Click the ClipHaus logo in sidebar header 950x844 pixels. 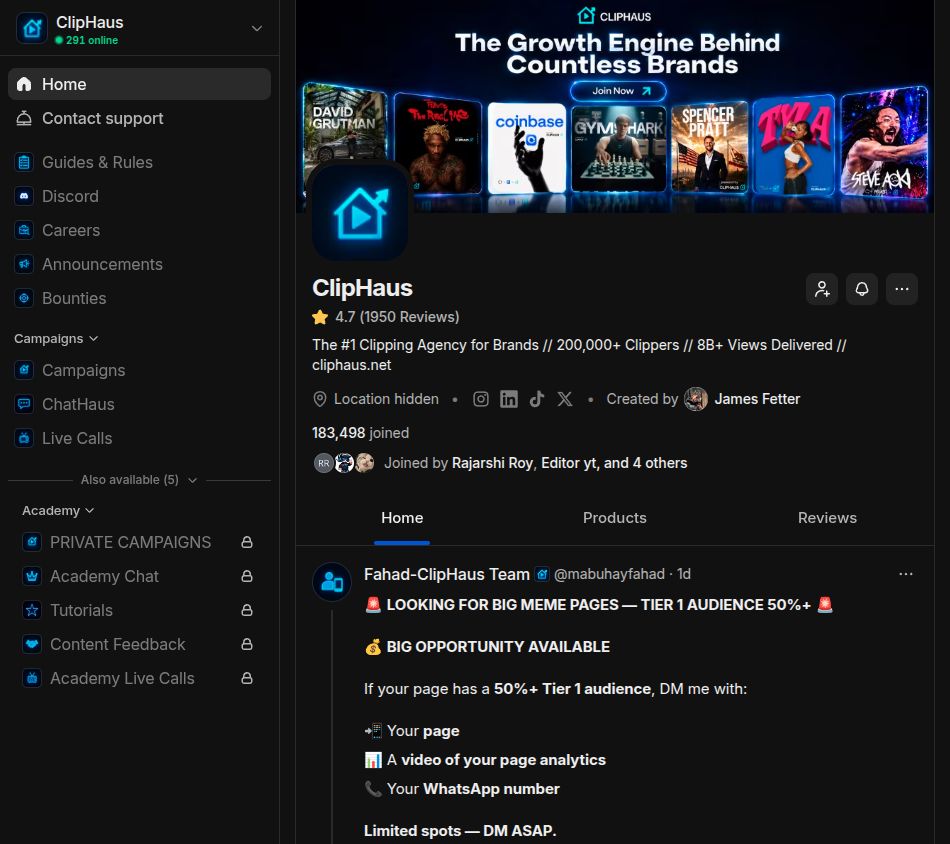[x=32, y=28]
